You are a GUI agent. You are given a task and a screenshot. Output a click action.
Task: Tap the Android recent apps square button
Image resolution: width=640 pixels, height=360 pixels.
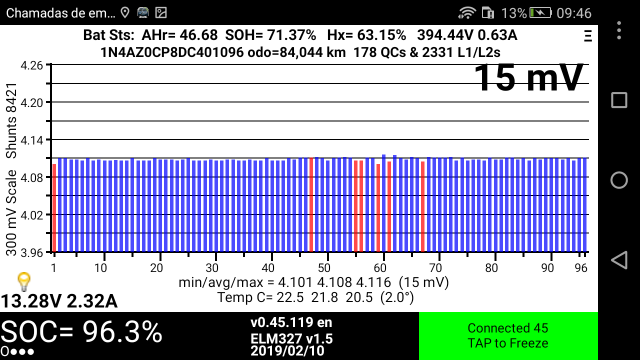[619, 100]
